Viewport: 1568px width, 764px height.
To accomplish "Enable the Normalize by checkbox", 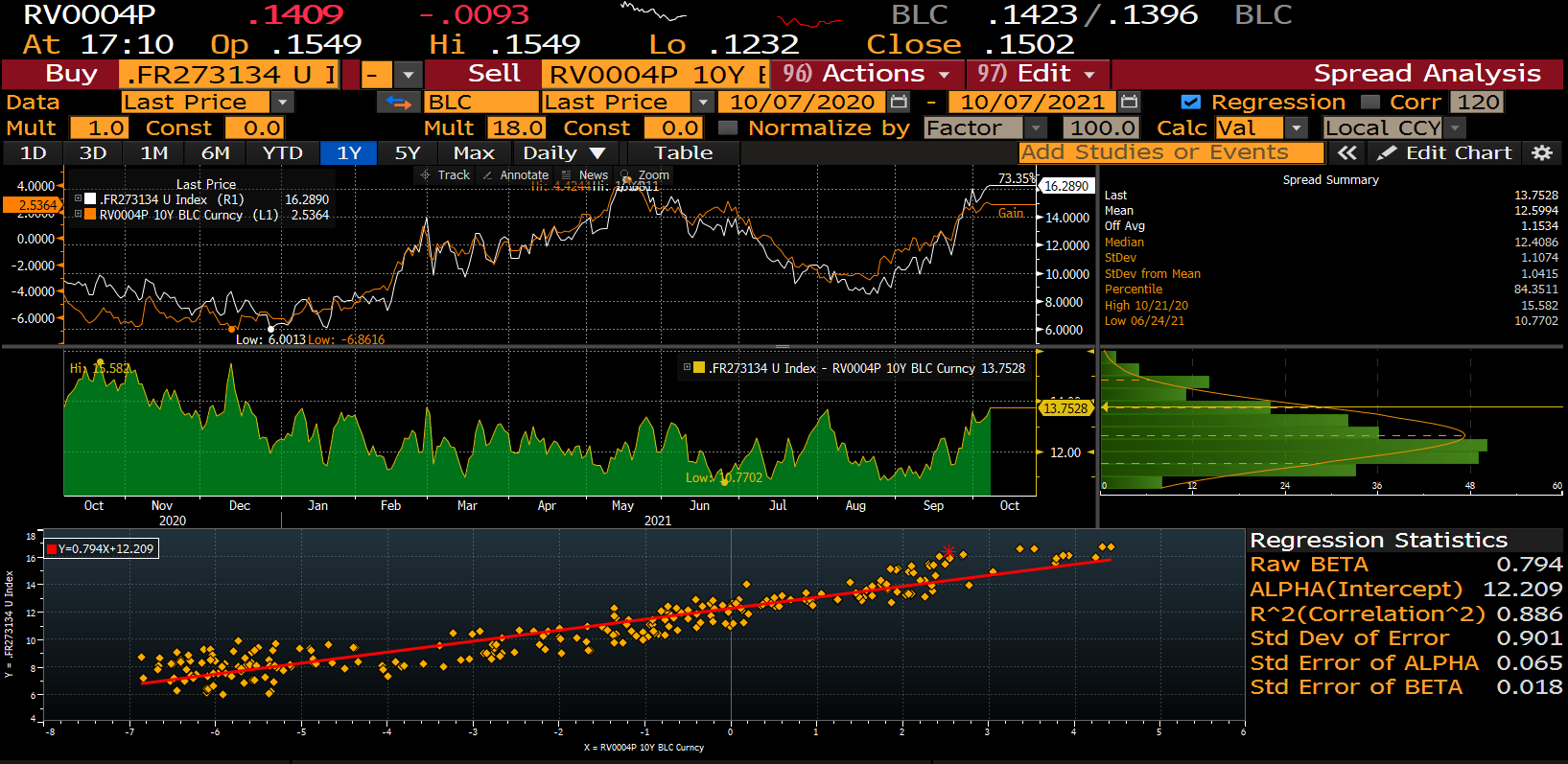I will point(728,127).
